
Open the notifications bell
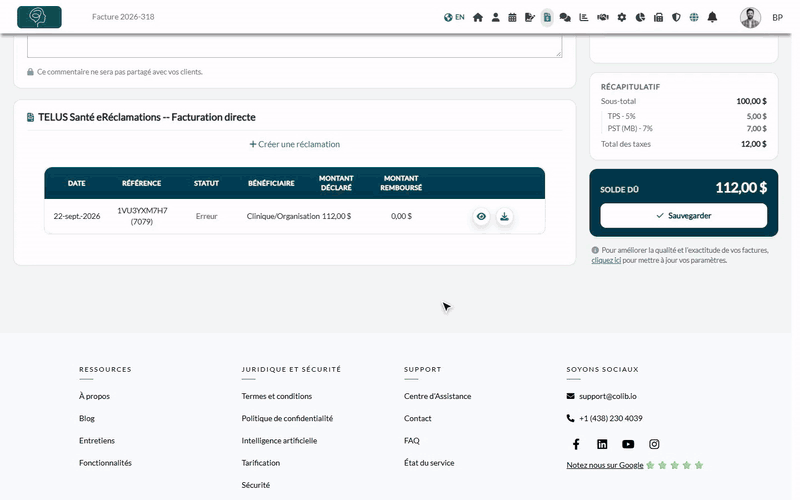click(712, 17)
